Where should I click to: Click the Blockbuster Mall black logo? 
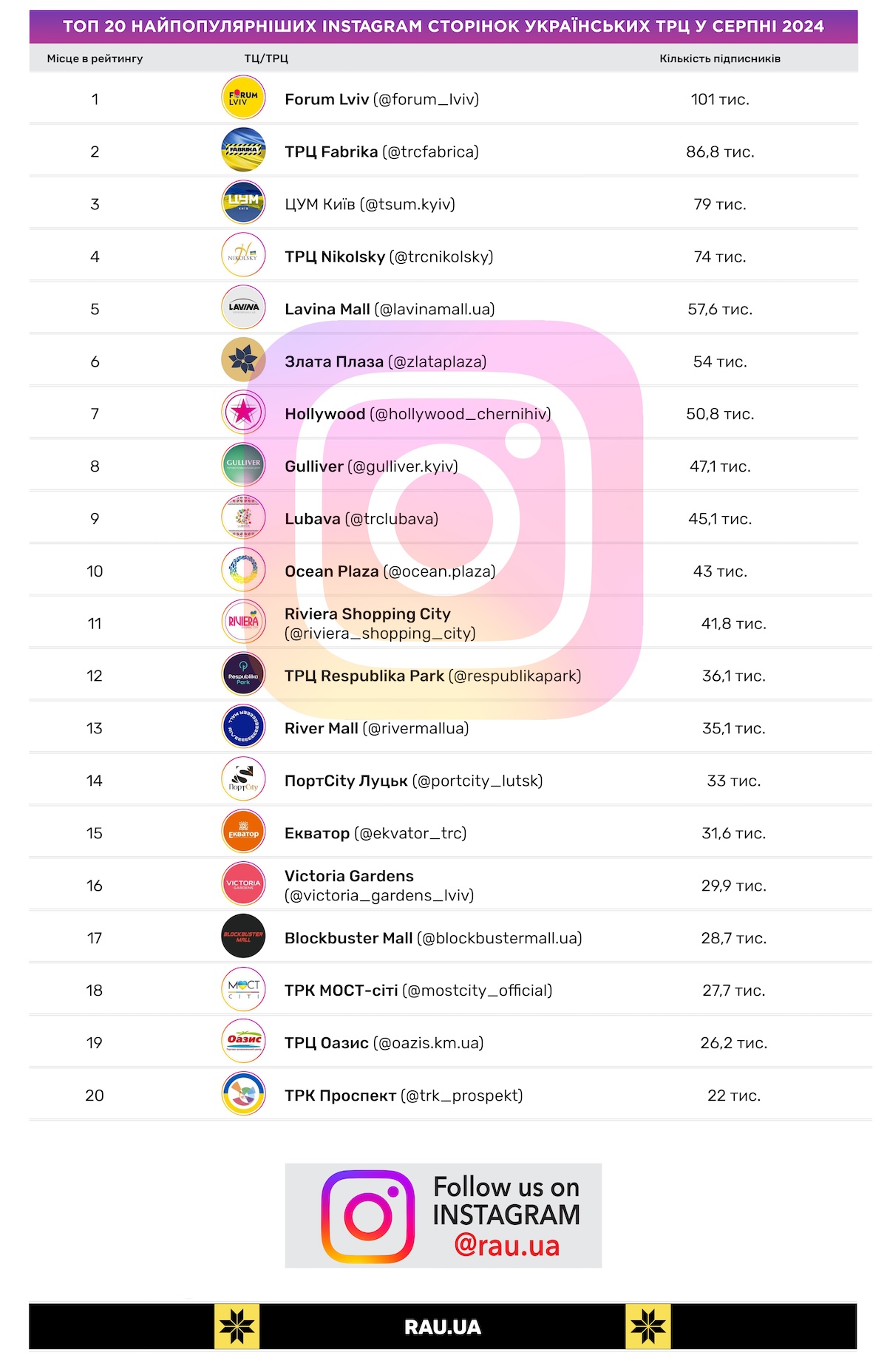[243, 937]
